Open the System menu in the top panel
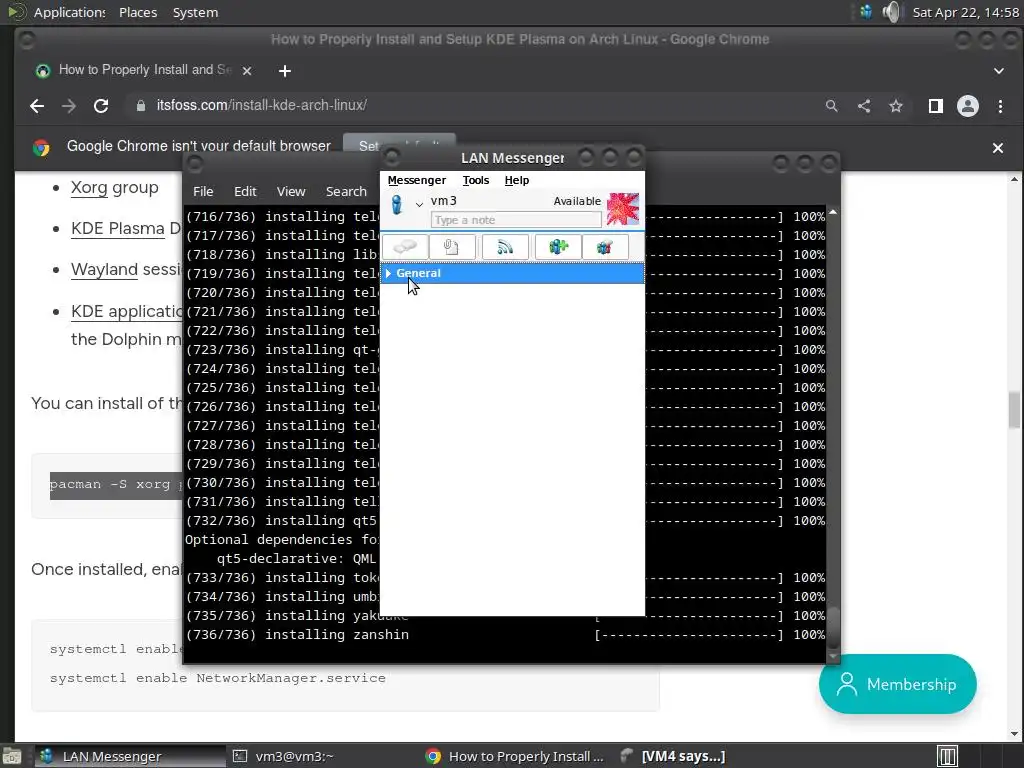Image resolution: width=1024 pixels, height=768 pixels. point(195,12)
